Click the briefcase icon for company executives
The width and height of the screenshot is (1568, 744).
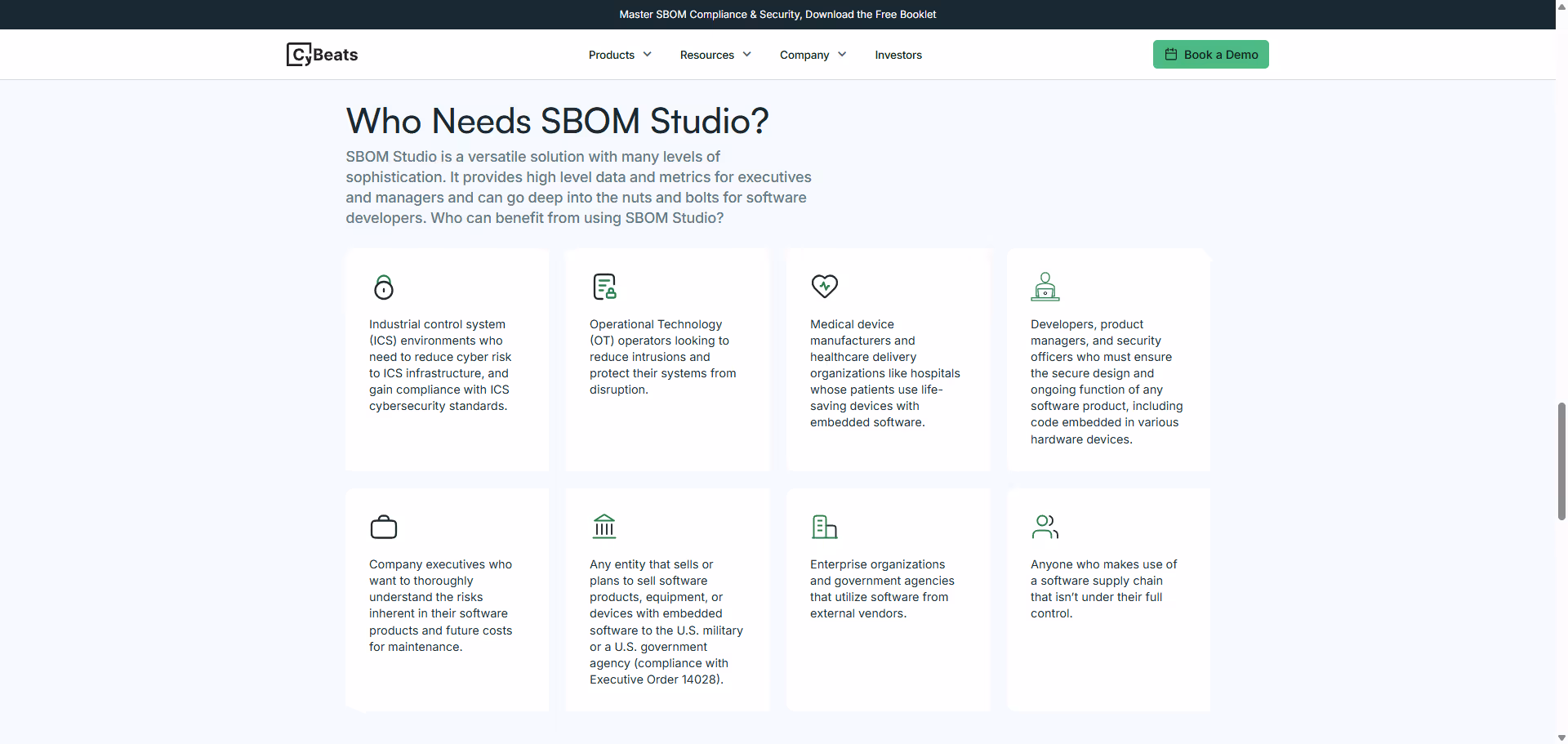(x=384, y=527)
